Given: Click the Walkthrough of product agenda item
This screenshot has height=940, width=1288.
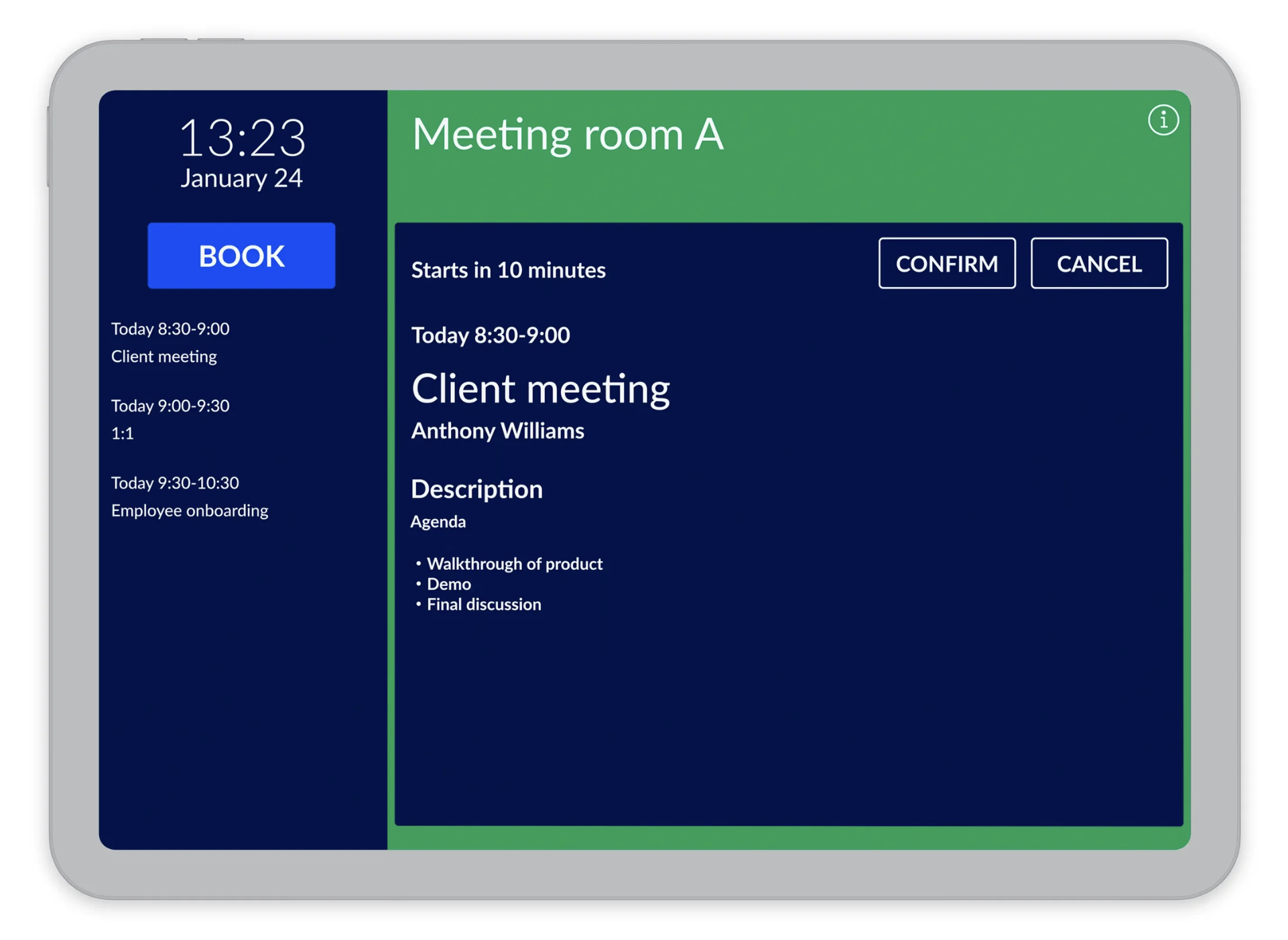Looking at the screenshot, I should [514, 564].
